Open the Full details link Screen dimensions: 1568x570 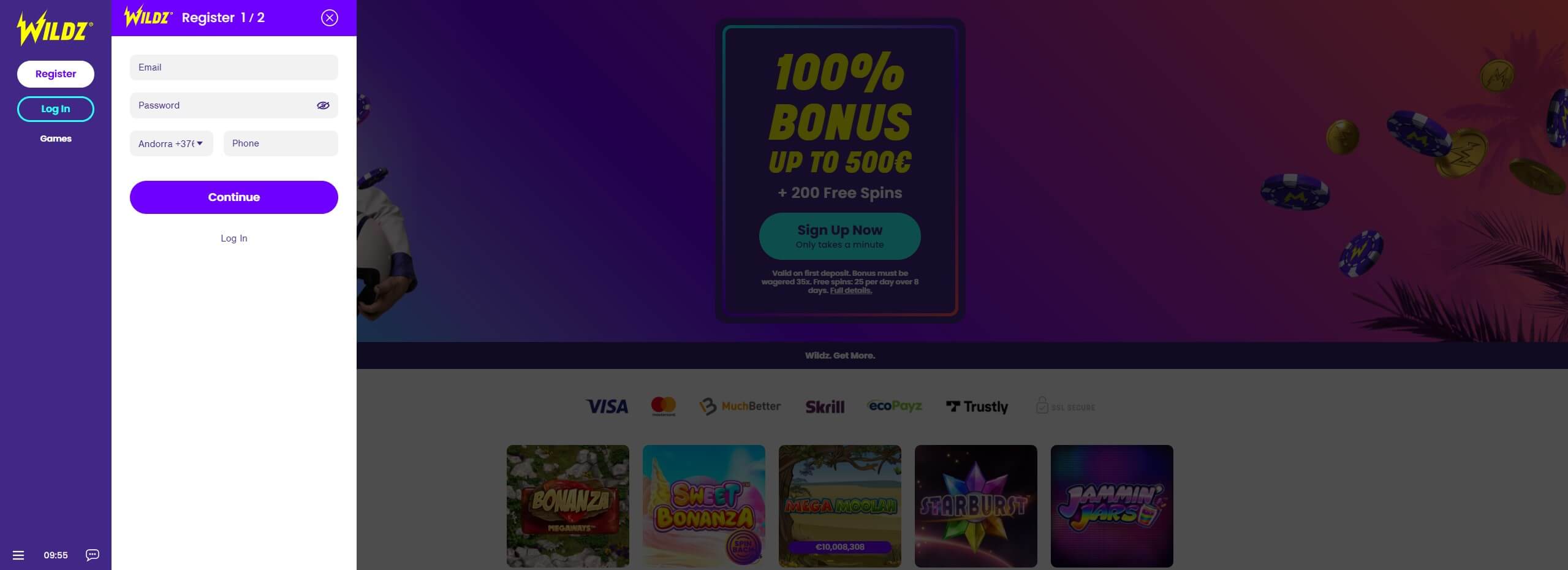[x=850, y=291]
